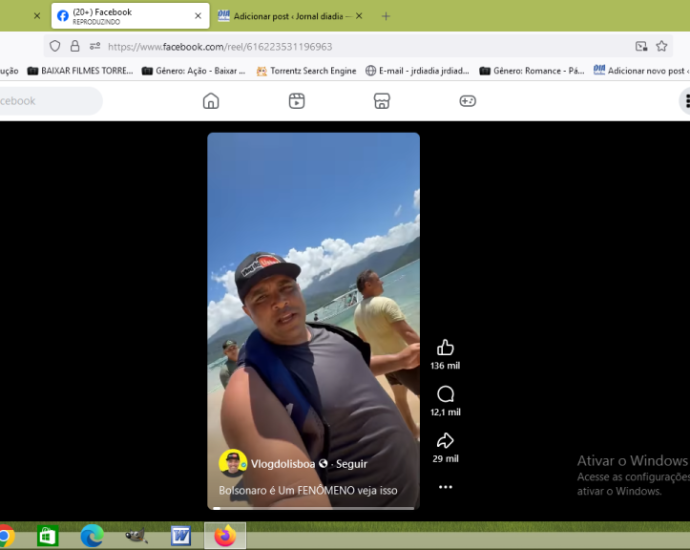Share the reel using arrow icon
Image resolution: width=690 pixels, height=550 pixels.
[x=445, y=441]
